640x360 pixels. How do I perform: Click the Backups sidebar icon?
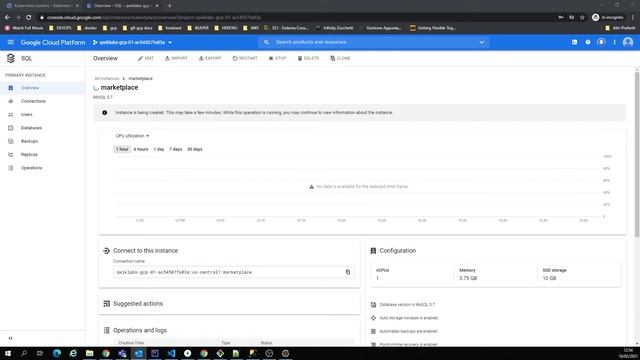(11, 141)
